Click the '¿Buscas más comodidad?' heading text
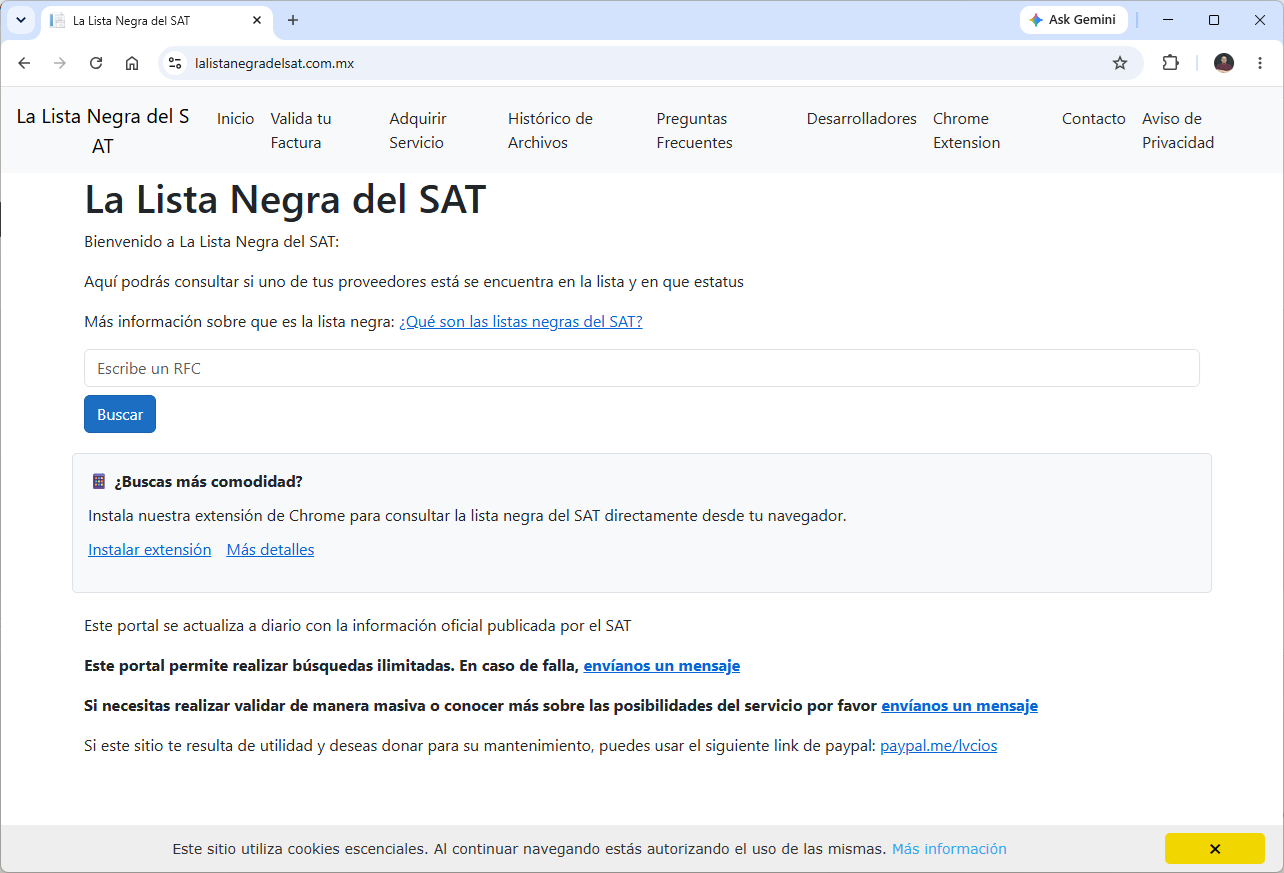 pos(208,481)
